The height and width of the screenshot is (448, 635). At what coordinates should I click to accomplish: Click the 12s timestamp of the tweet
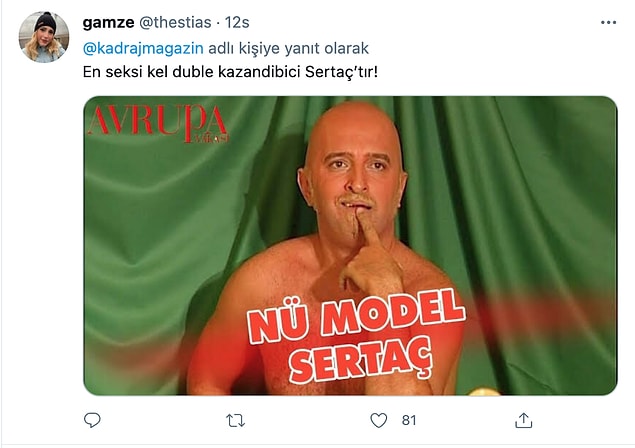click(237, 23)
